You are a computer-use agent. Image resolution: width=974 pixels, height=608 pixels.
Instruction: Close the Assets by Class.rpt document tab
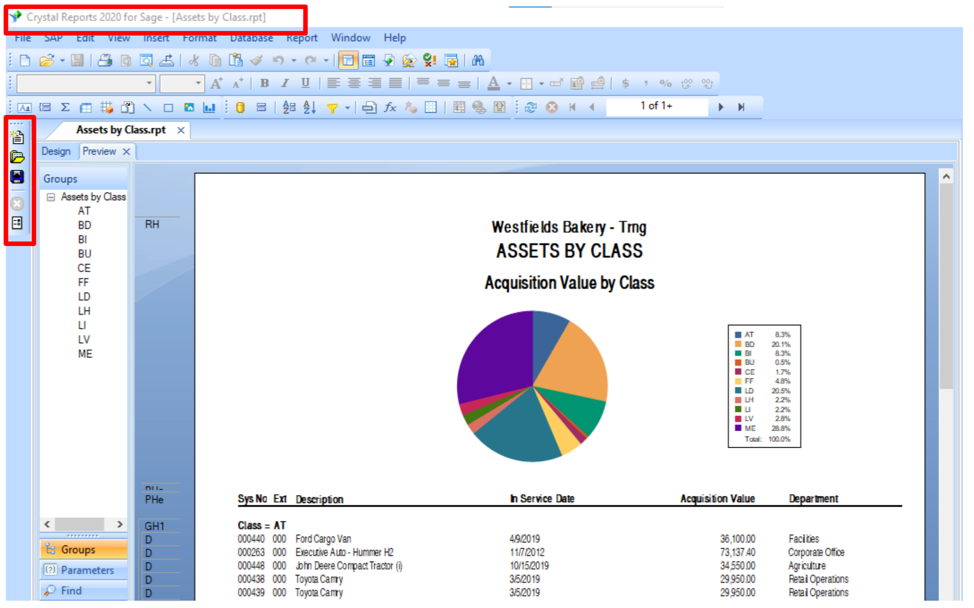tap(181, 130)
